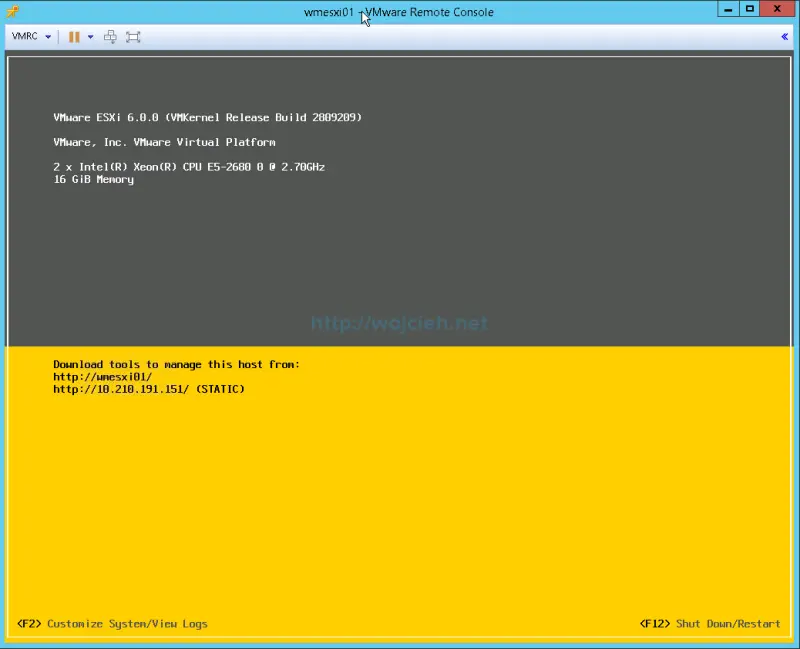800x649 pixels.
Task: Click the Manage Virtual Machine Settings icon
Action: tap(110, 37)
